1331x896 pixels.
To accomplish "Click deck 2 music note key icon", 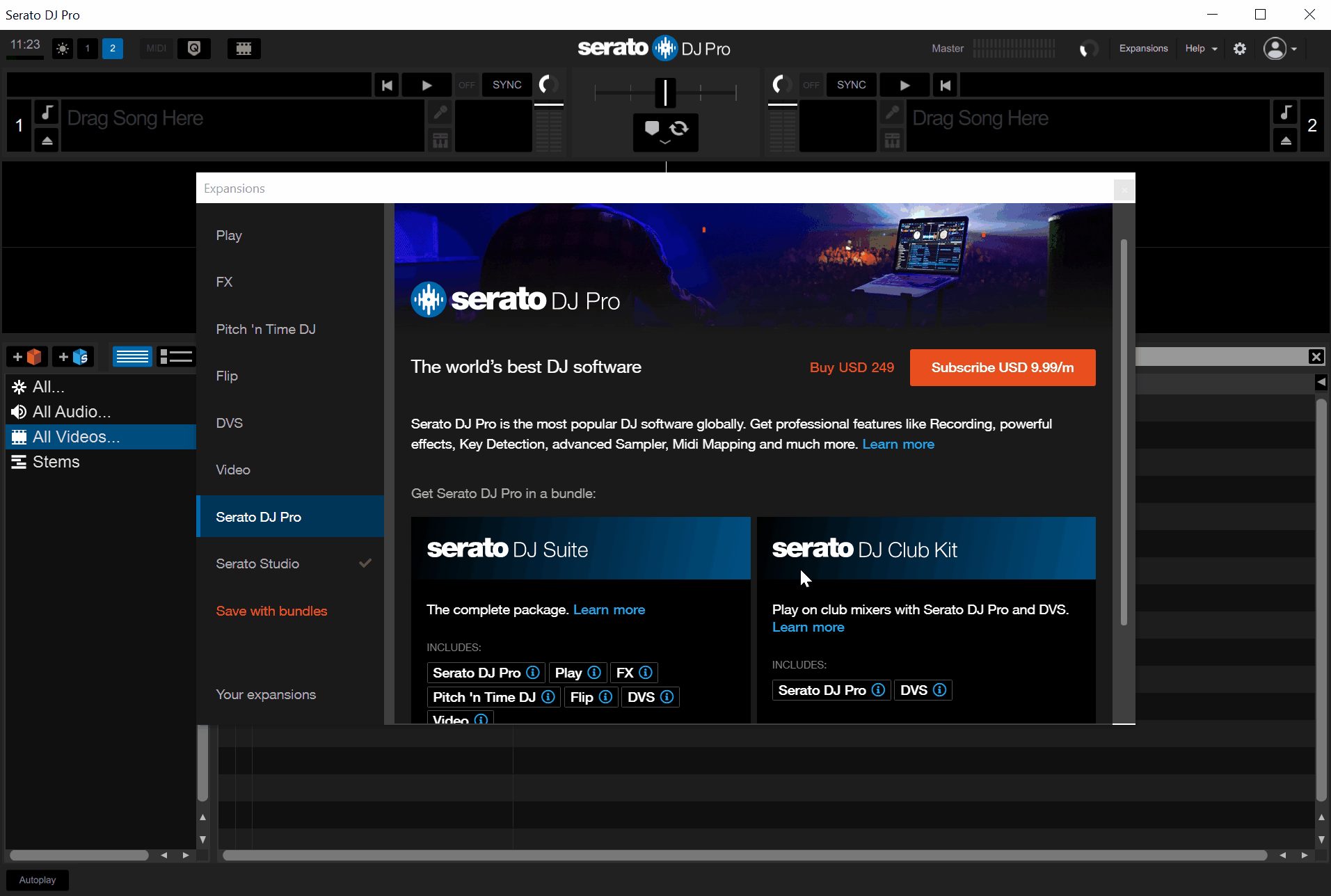I will click(x=1286, y=112).
